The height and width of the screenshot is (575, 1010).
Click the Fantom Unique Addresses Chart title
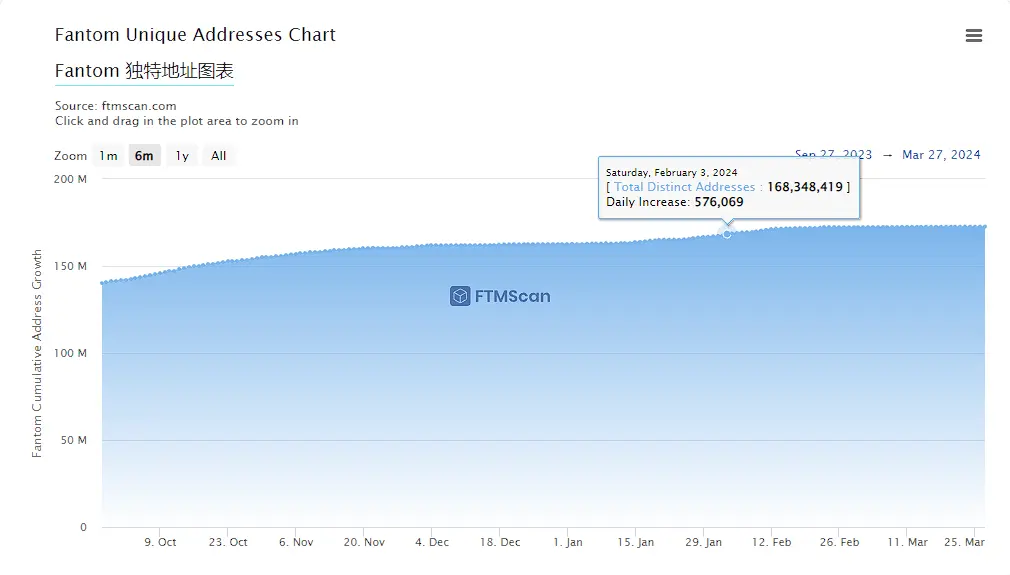195,35
